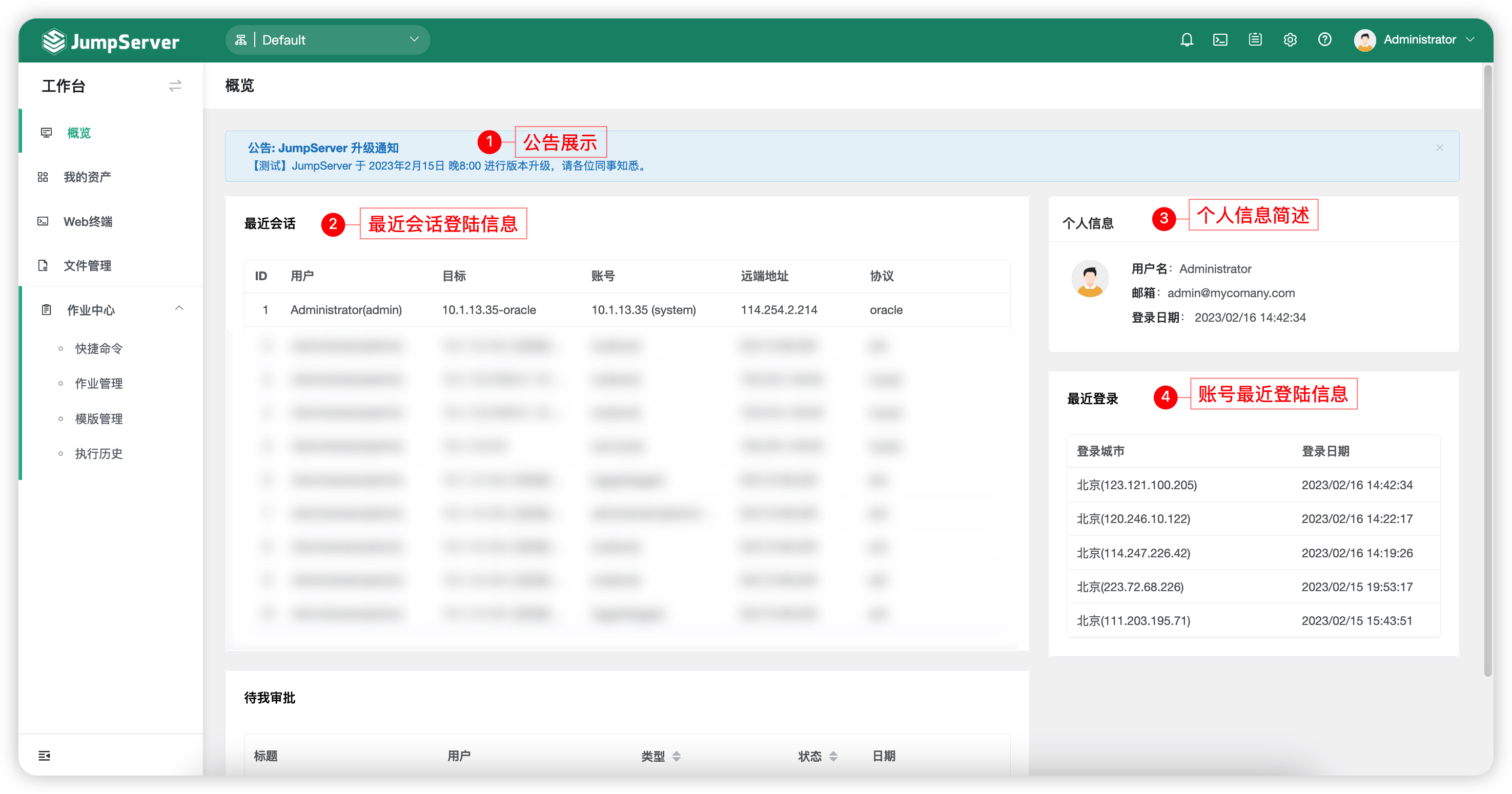Sort pending approvals by 类型
This screenshot has height=794, width=1512.
click(676, 757)
